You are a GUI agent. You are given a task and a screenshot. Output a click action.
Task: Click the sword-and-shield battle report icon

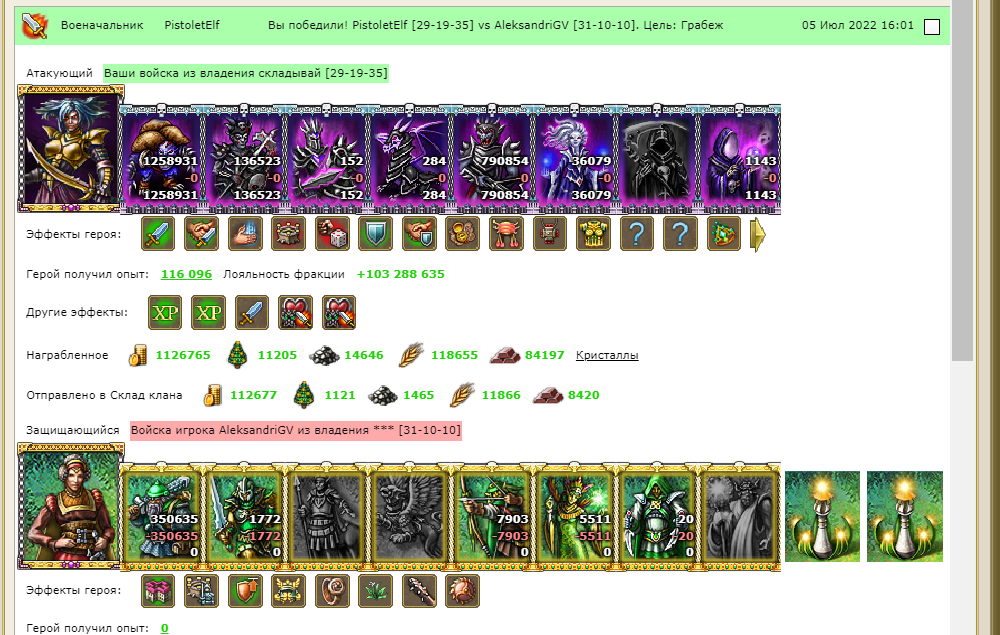(34, 26)
